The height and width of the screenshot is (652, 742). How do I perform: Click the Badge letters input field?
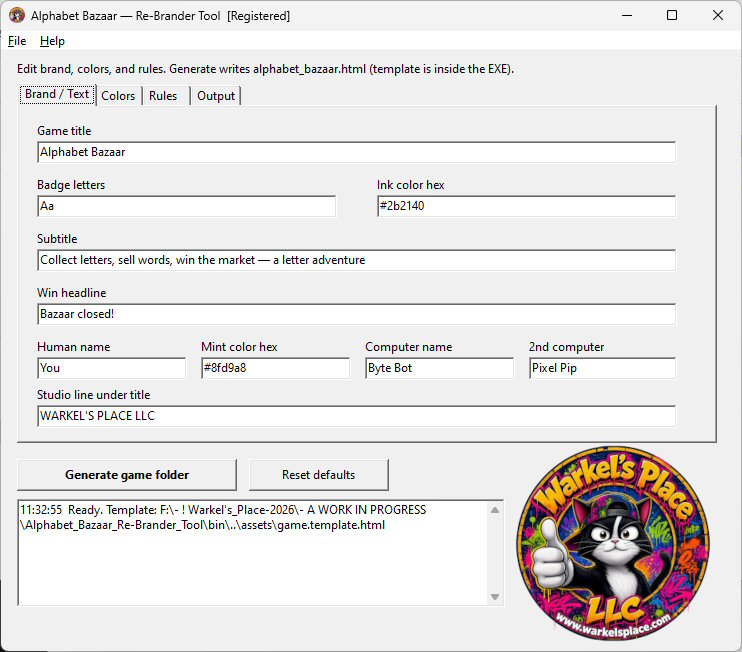coord(186,206)
